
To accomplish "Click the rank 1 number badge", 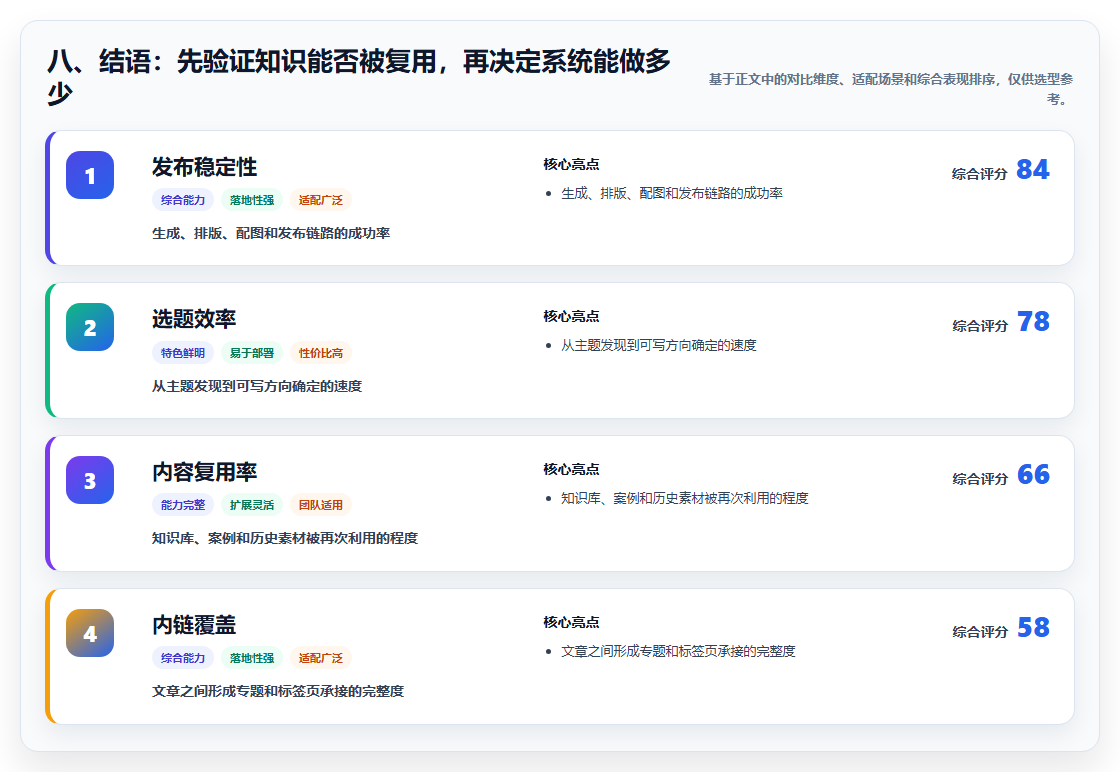I will point(90,175).
